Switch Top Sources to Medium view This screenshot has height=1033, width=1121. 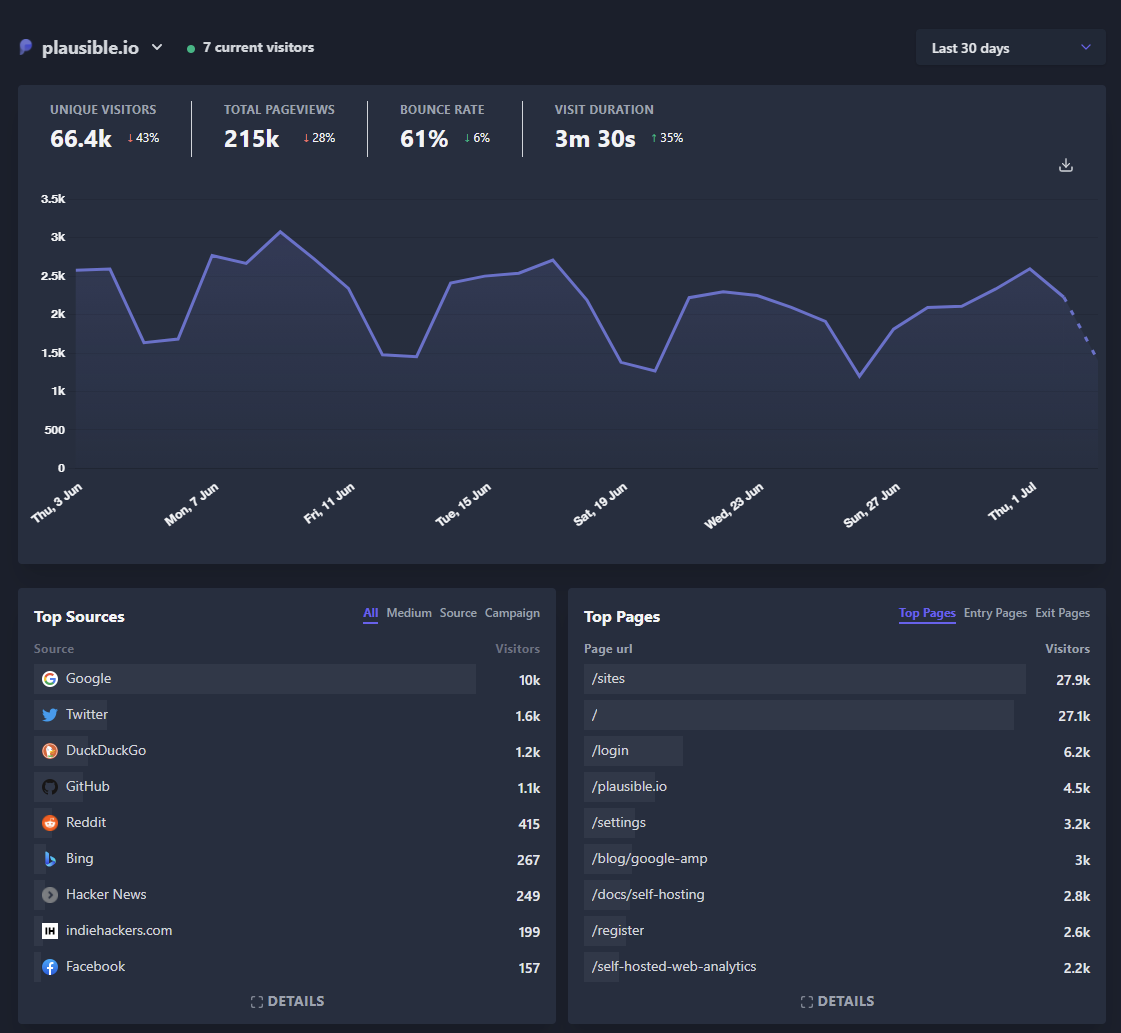[408, 613]
